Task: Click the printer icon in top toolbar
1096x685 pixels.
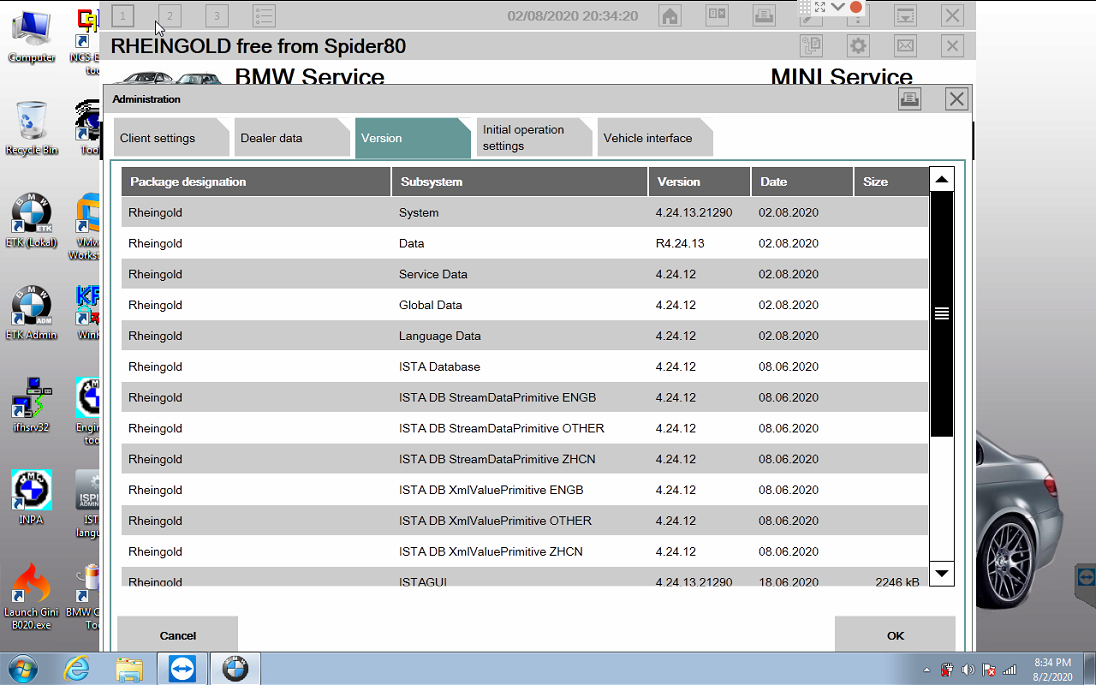Action: (x=764, y=15)
